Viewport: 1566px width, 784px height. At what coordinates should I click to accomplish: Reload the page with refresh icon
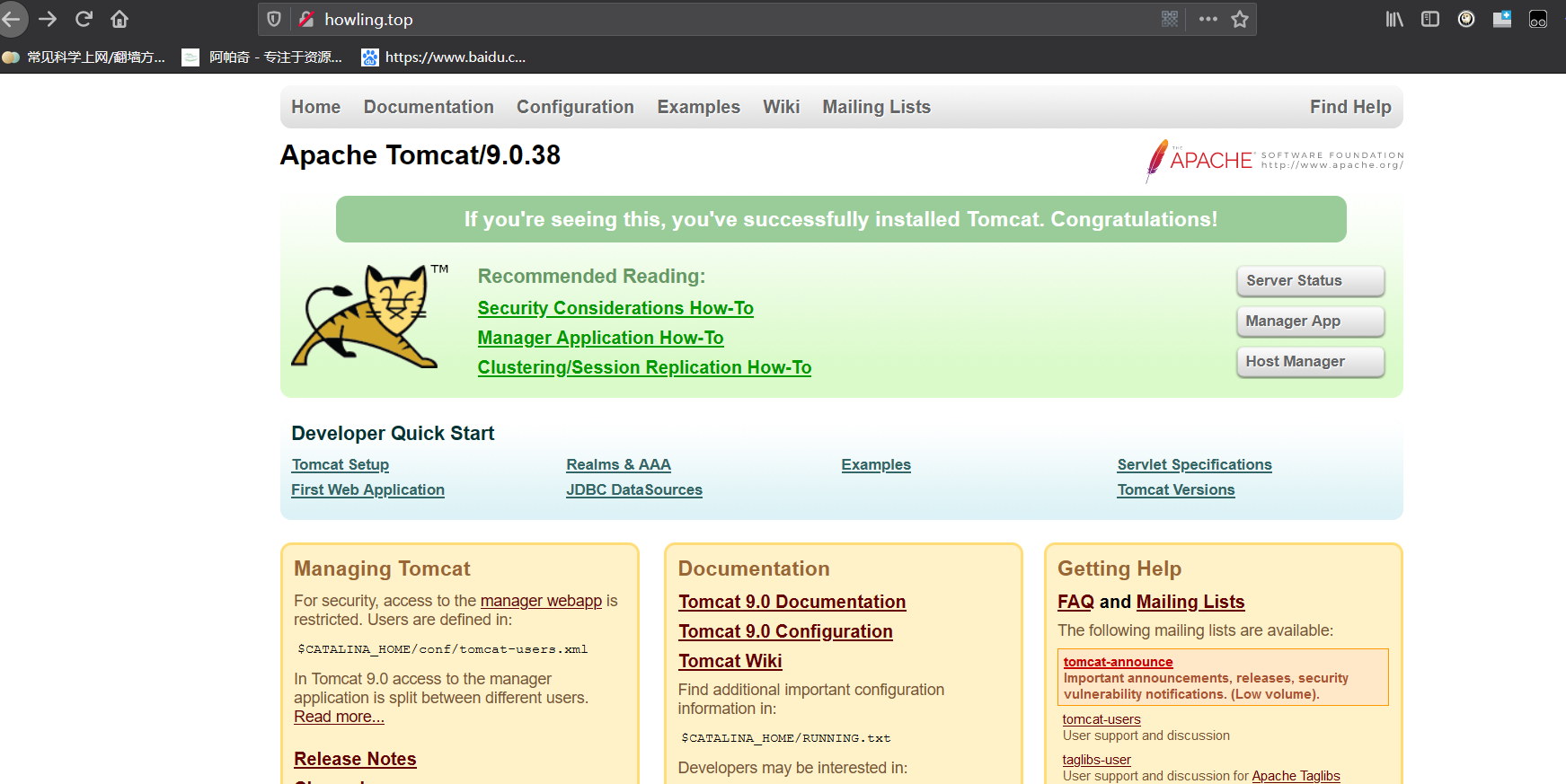[x=84, y=19]
